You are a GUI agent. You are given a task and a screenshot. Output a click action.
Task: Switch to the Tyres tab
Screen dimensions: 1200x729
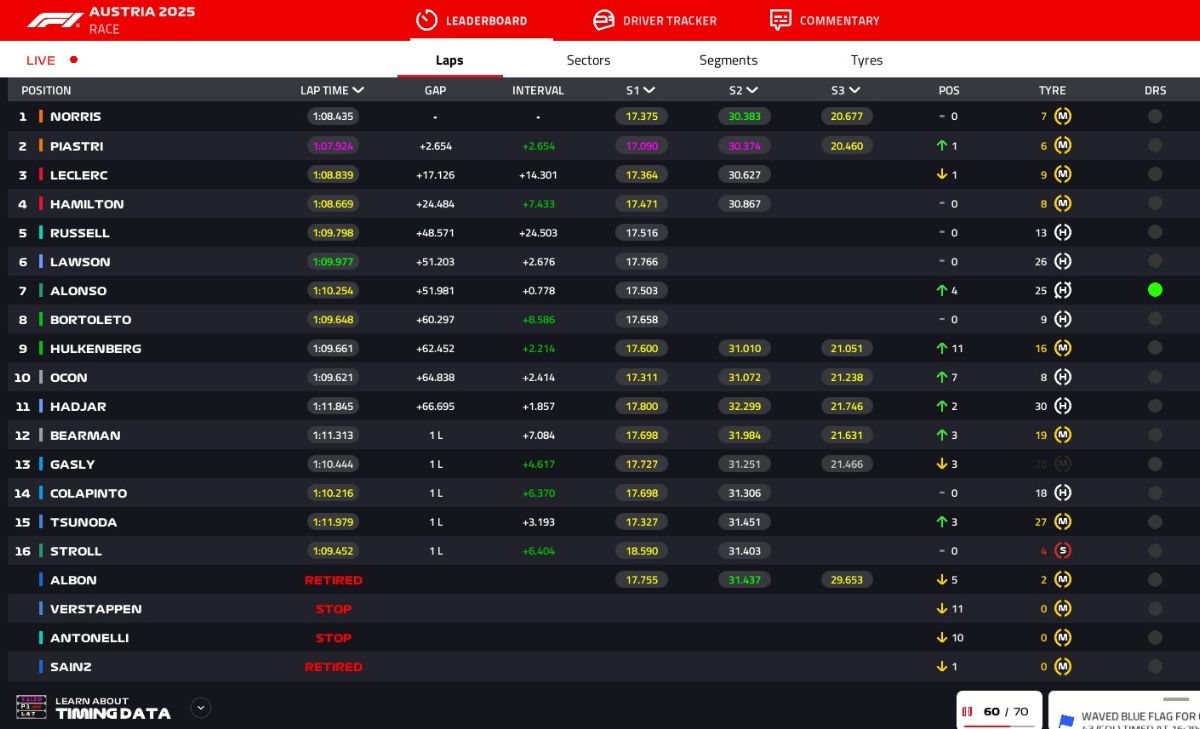tap(866, 60)
